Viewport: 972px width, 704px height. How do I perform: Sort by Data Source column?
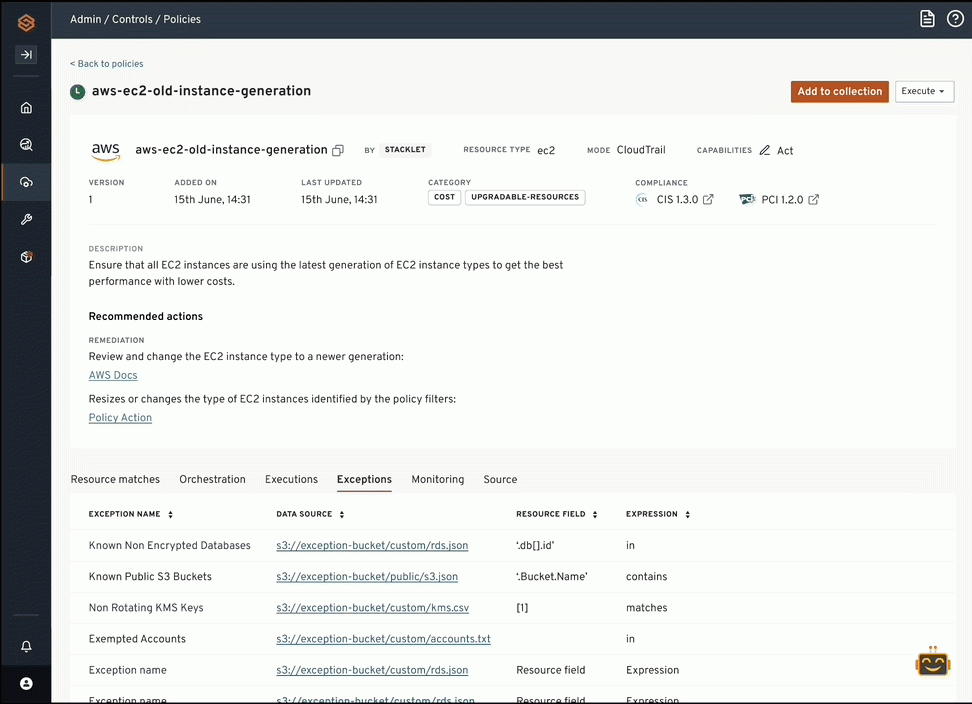(x=342, y=515)
